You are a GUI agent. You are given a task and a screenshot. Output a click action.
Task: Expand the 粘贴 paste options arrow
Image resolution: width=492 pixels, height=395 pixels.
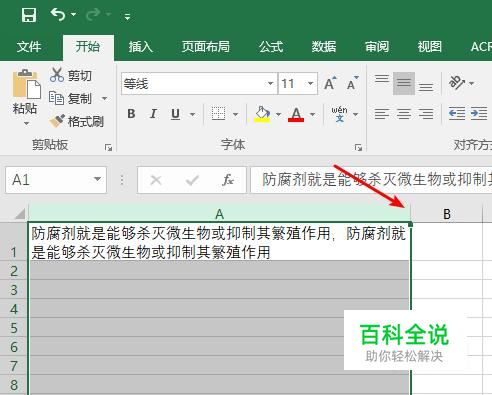point(26,124)
